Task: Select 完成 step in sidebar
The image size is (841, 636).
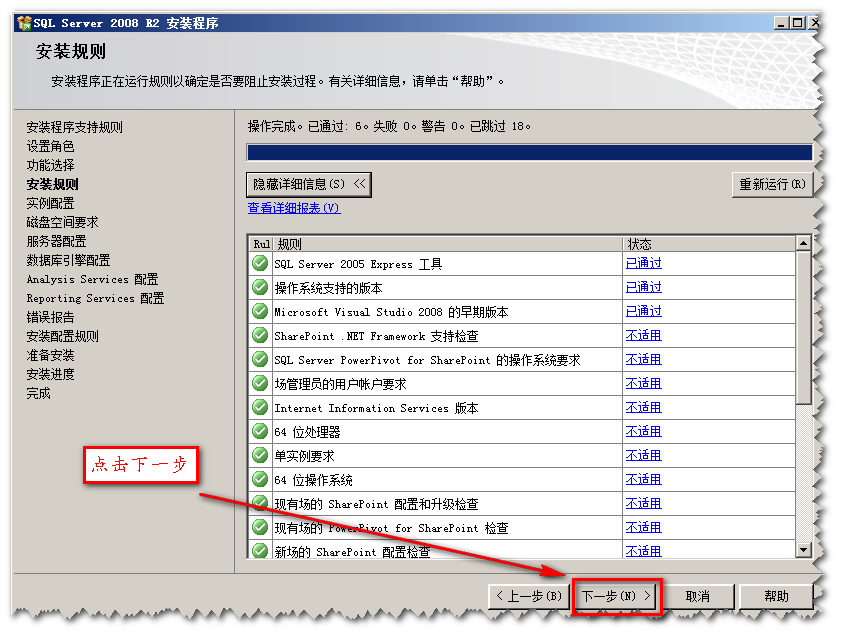Action: click(39, 394)
